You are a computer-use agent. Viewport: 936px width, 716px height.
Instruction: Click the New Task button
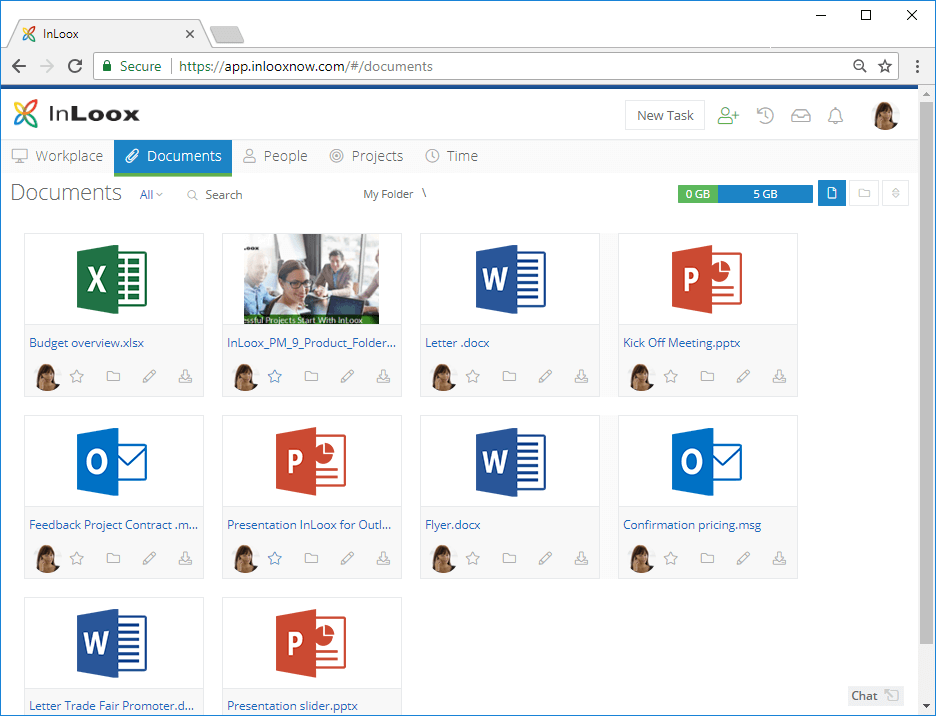665,115
